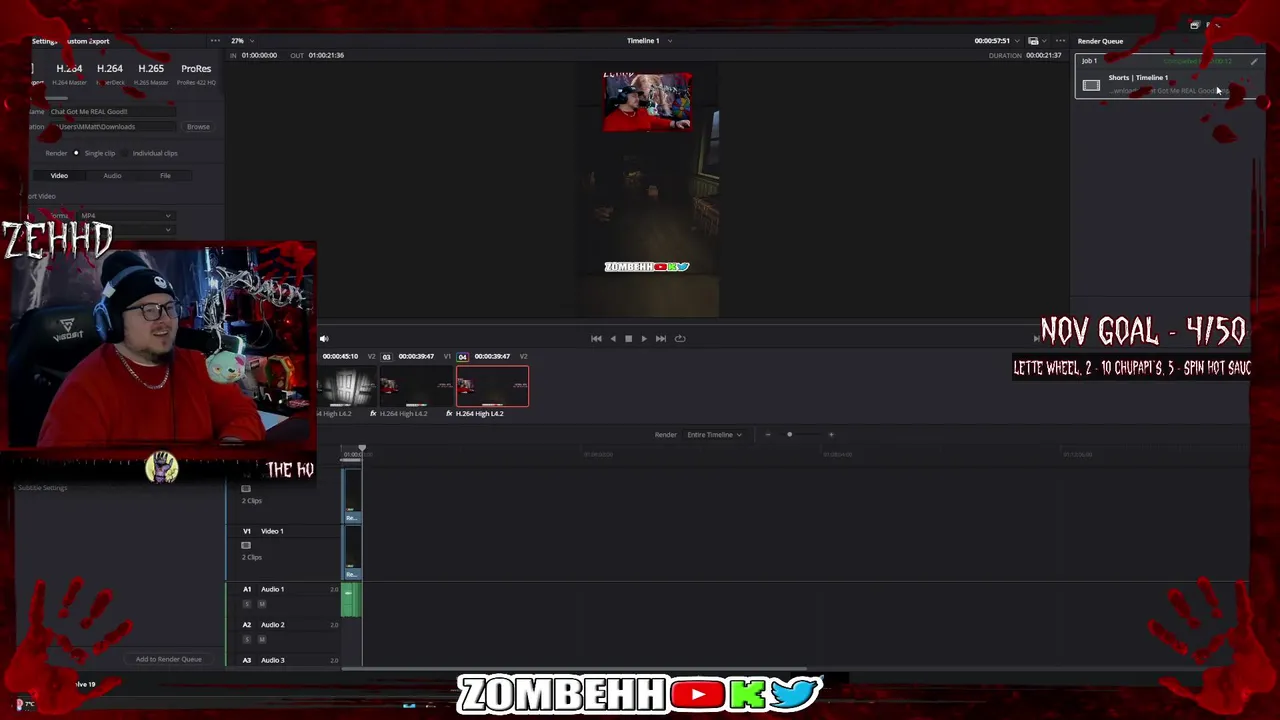
Task: Select the Audio 3 track label
Action: [x=272, y=660]
